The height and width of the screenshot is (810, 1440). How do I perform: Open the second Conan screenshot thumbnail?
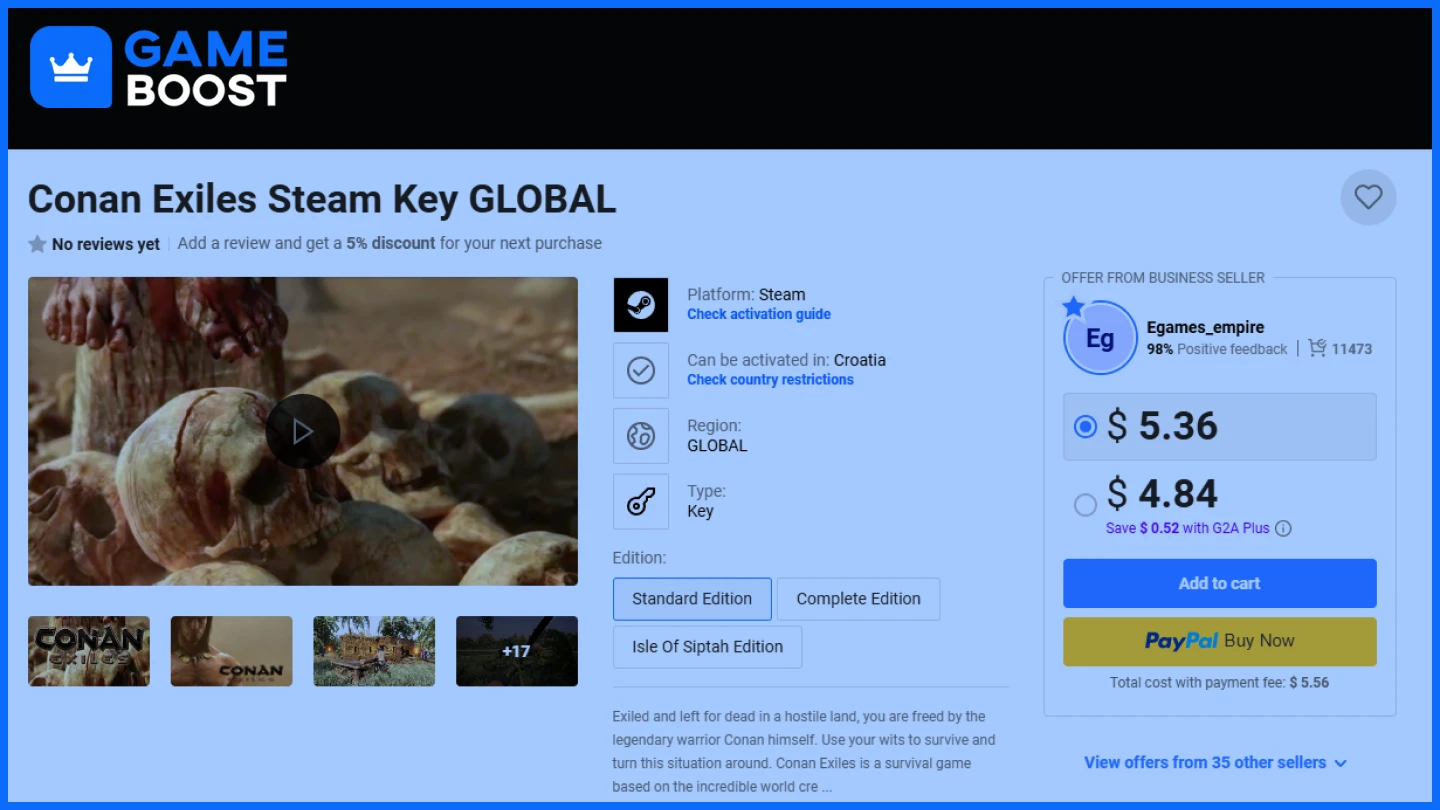[232, 651]
